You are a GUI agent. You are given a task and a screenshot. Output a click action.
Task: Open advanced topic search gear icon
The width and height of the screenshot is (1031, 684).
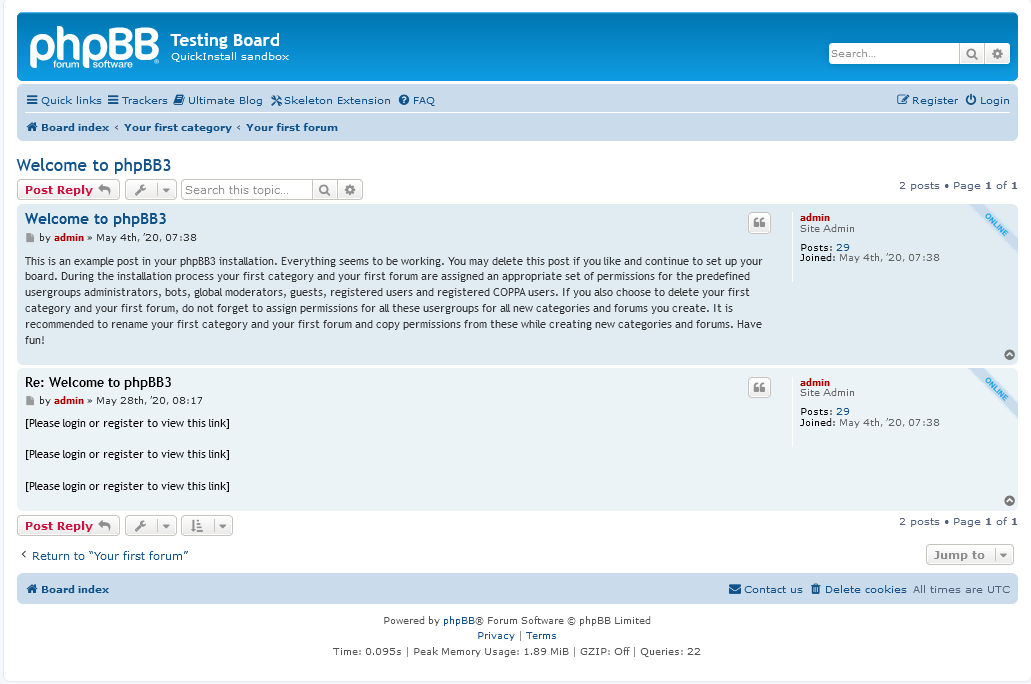tap(350, 190)
